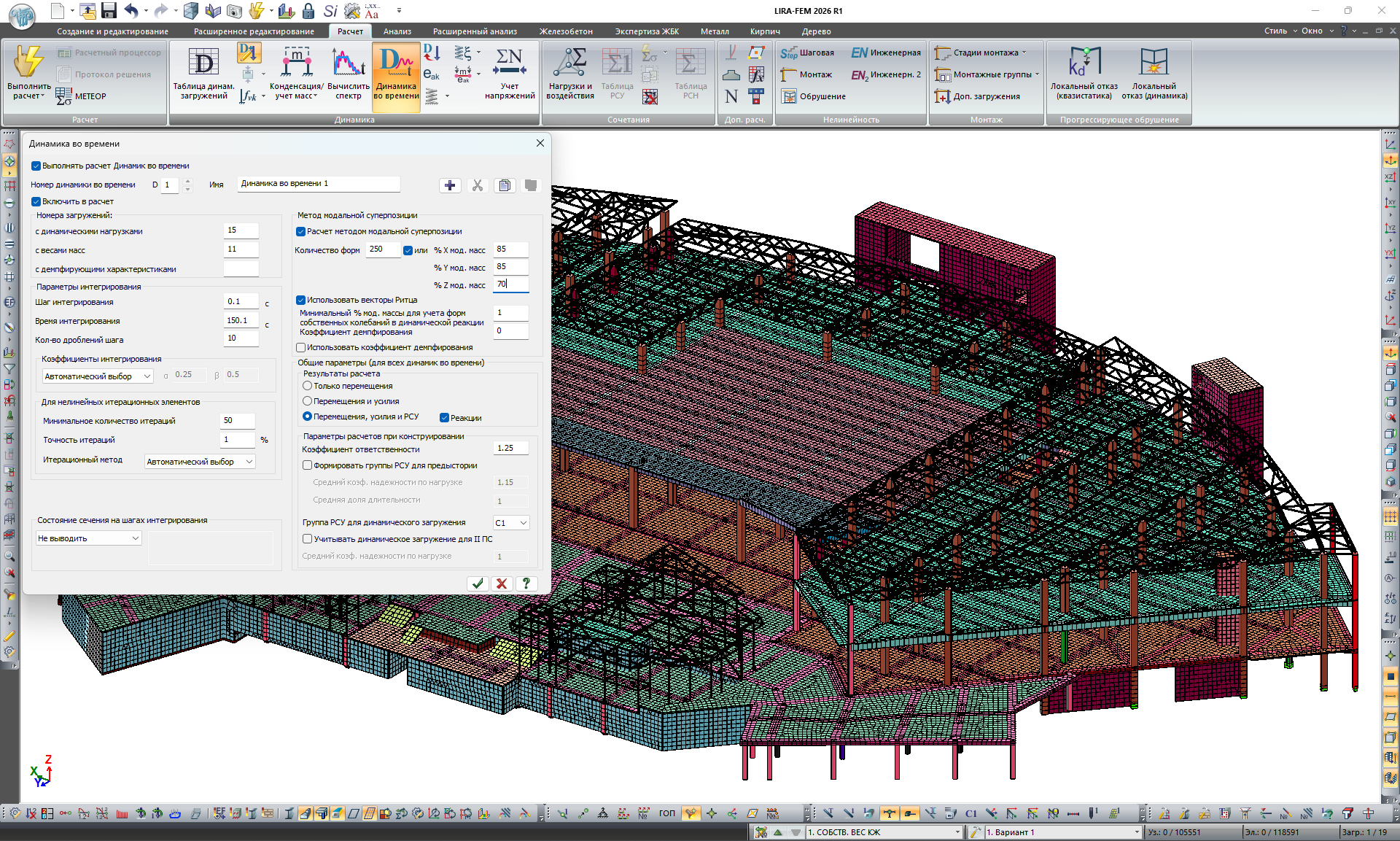Open the Анализ ribbon tab
The width and height of the screenshot is (1400, 841).
(397, 31)
